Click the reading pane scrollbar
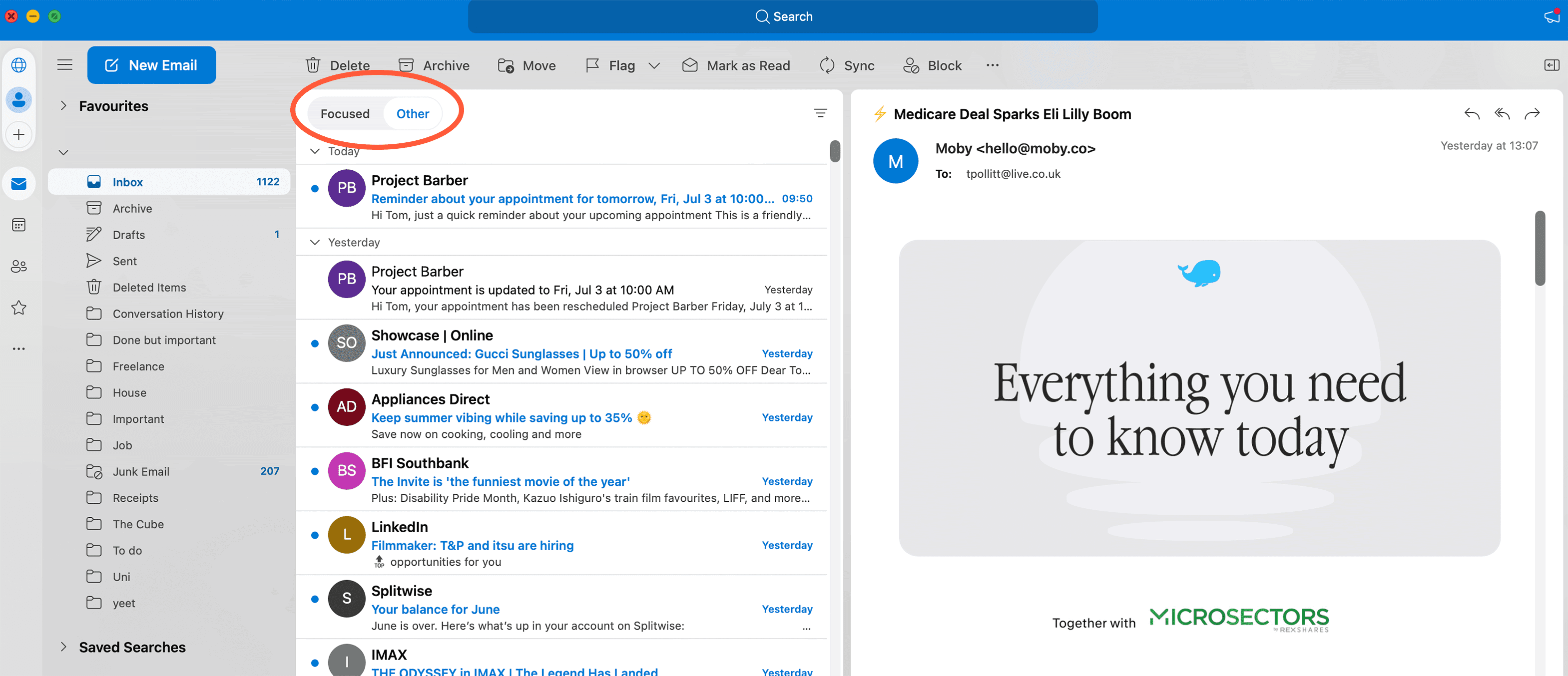Screen dimensions: 1568x676 click(x=1540, y=248)
